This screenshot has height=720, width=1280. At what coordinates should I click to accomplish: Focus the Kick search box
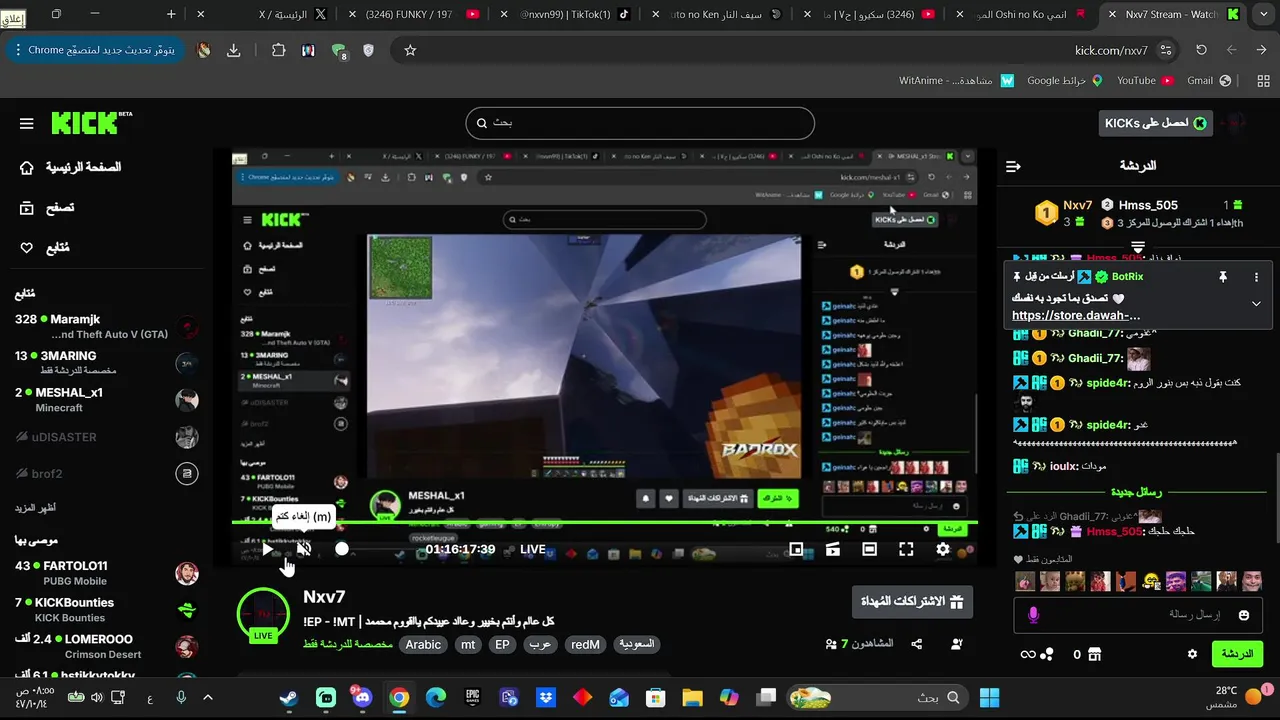640,123
